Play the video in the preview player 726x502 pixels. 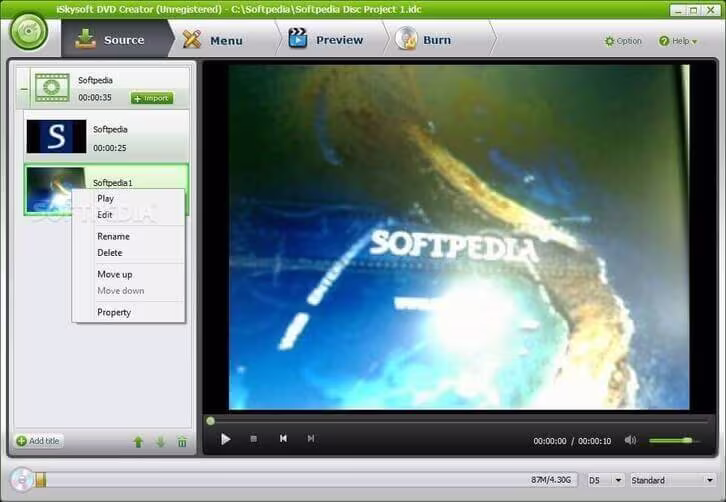[x=225, y=439]
